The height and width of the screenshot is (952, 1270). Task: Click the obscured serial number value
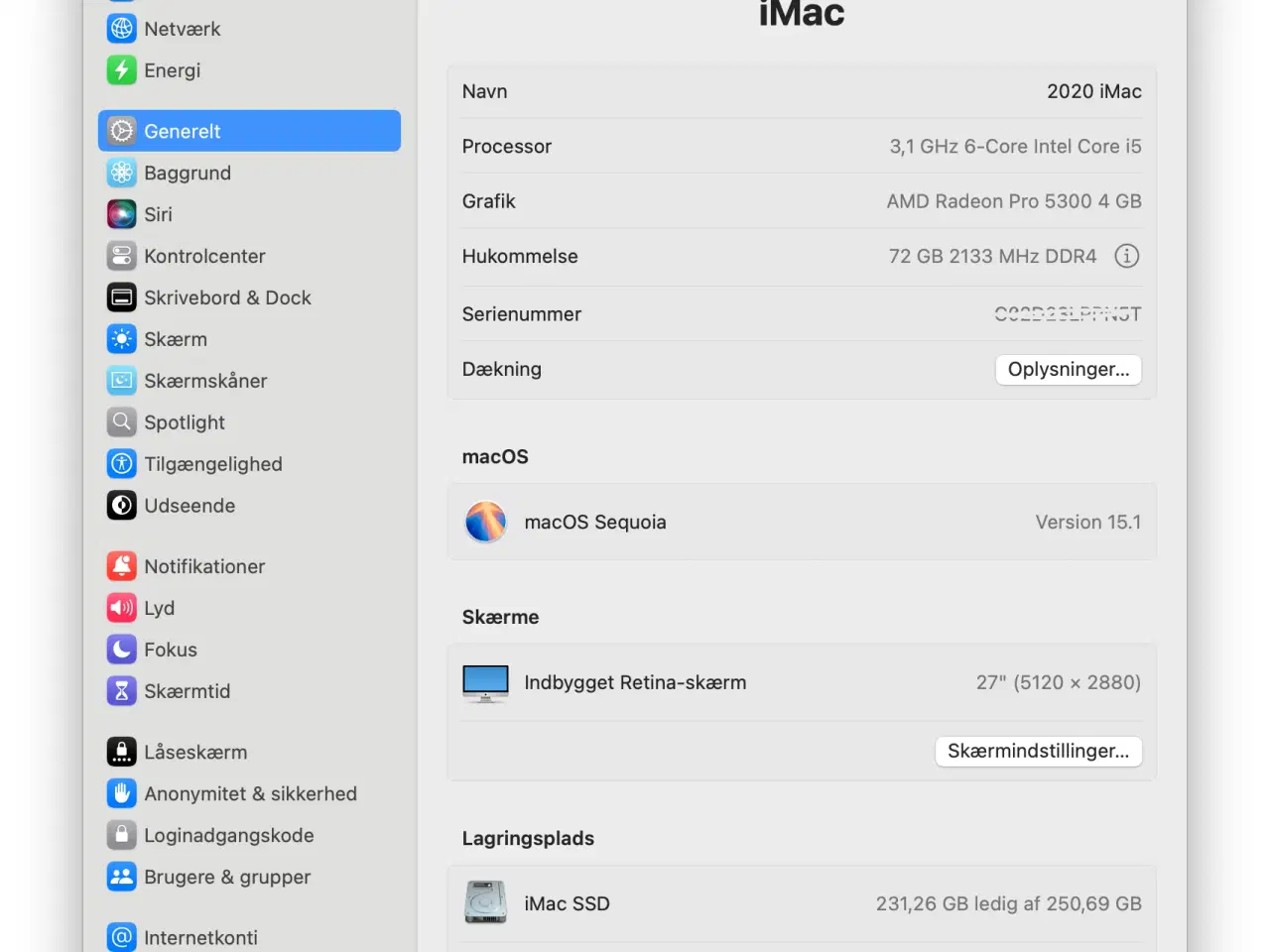(1069, 314)
